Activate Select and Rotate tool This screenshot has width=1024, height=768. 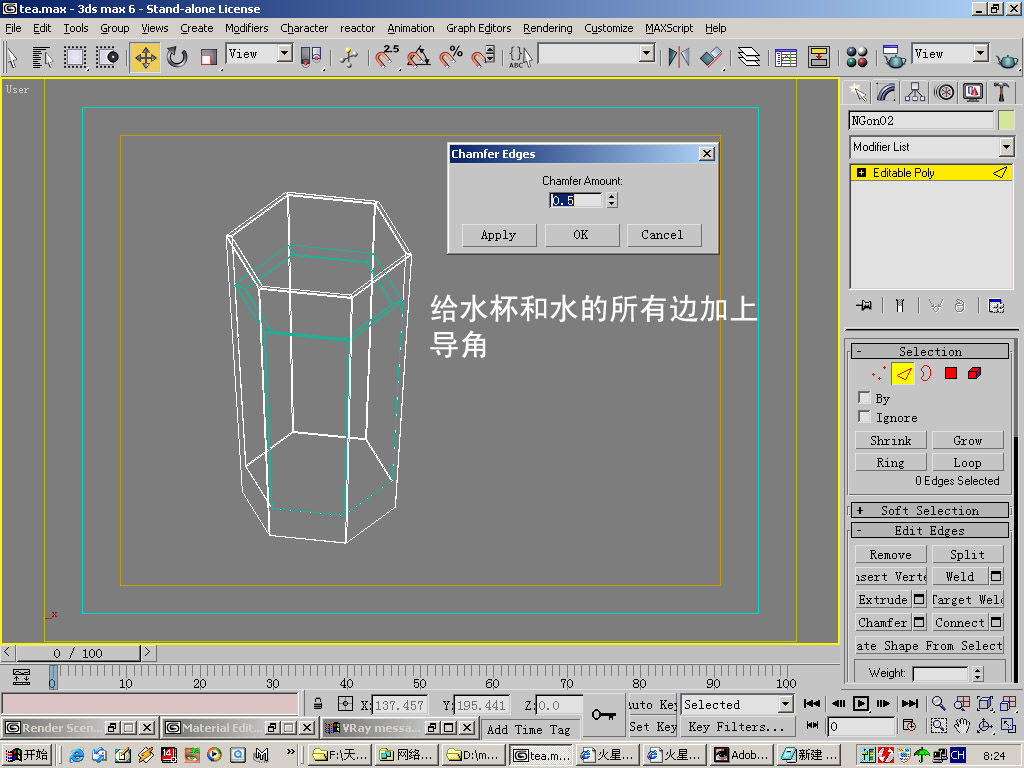pyautogui.click(x=176, y=57)
